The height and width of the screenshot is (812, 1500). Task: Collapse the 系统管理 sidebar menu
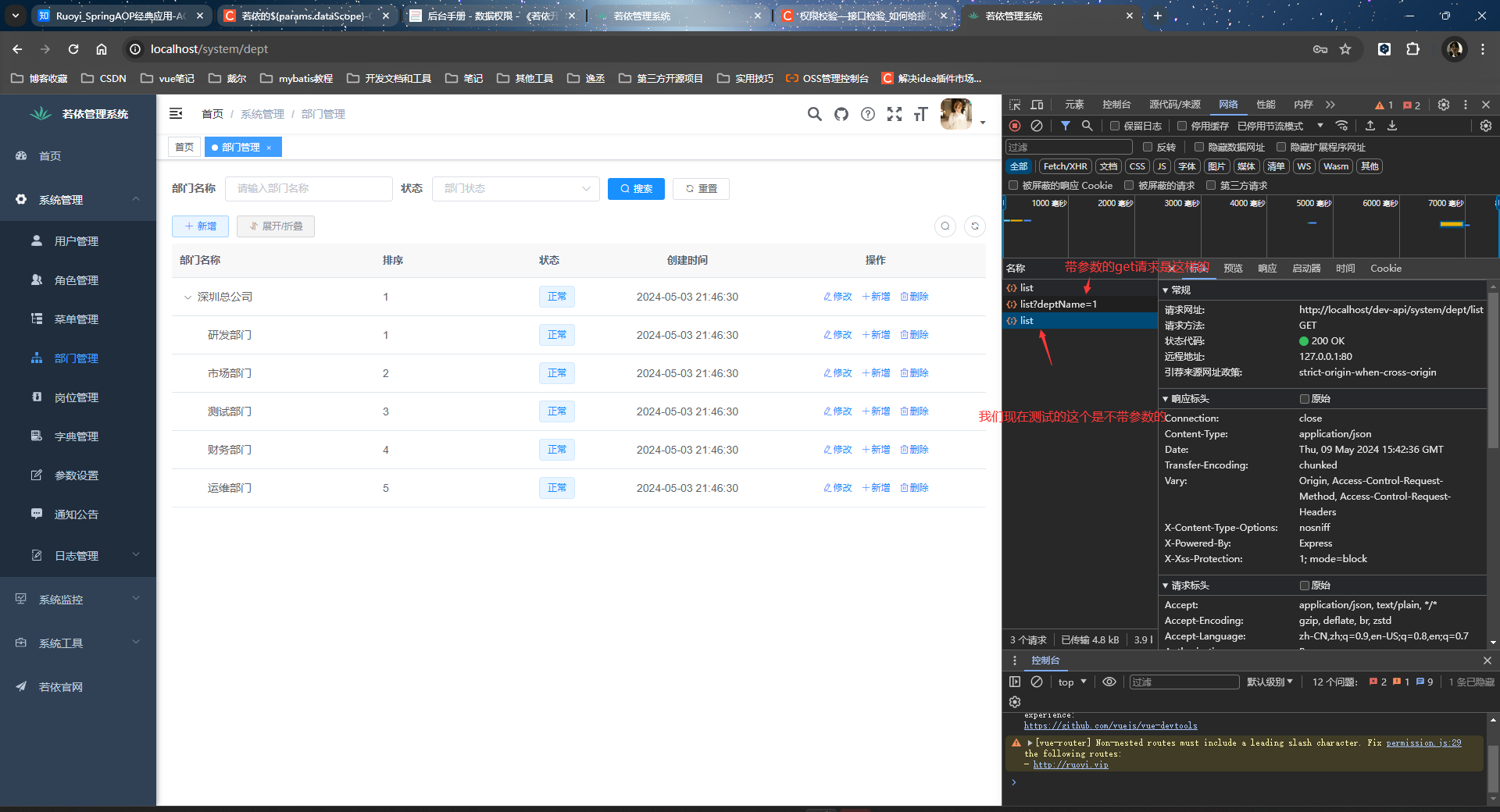pyautogui.click(x=78, y=200)
